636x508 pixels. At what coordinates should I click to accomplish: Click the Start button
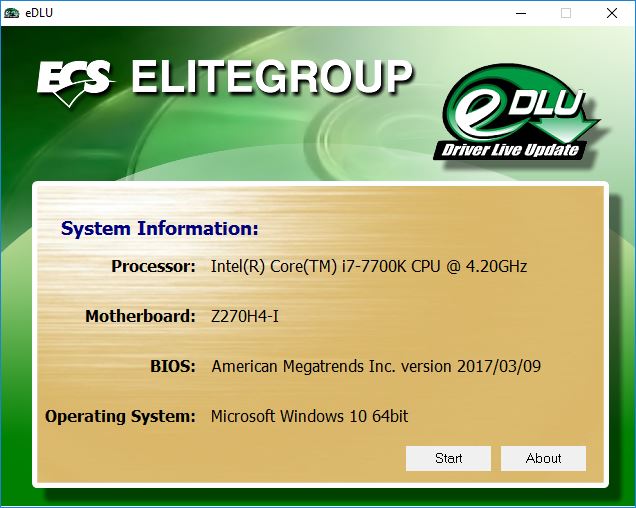(x=448, y=458)
